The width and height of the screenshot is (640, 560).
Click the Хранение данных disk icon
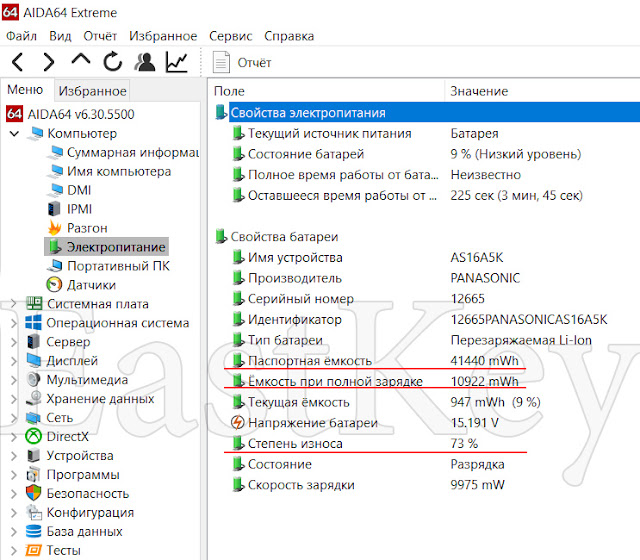33,398
